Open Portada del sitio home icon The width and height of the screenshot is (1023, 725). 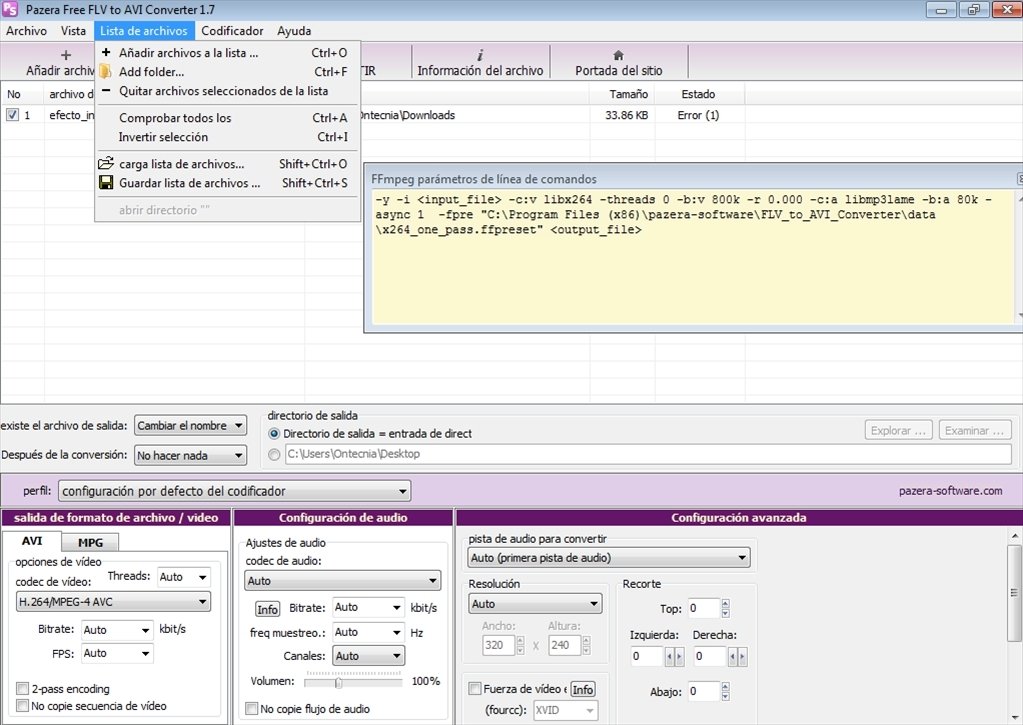618,55
